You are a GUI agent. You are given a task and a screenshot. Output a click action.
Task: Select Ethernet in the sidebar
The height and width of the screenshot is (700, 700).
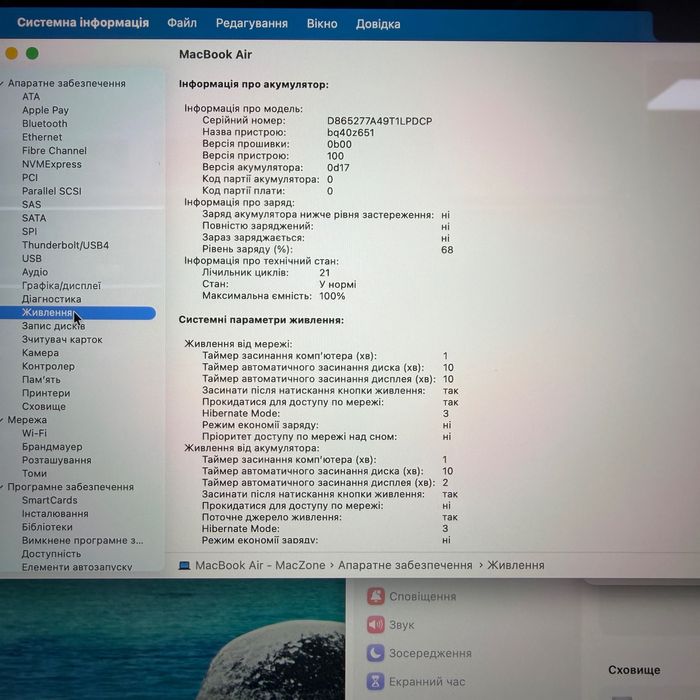click(42, 137)
